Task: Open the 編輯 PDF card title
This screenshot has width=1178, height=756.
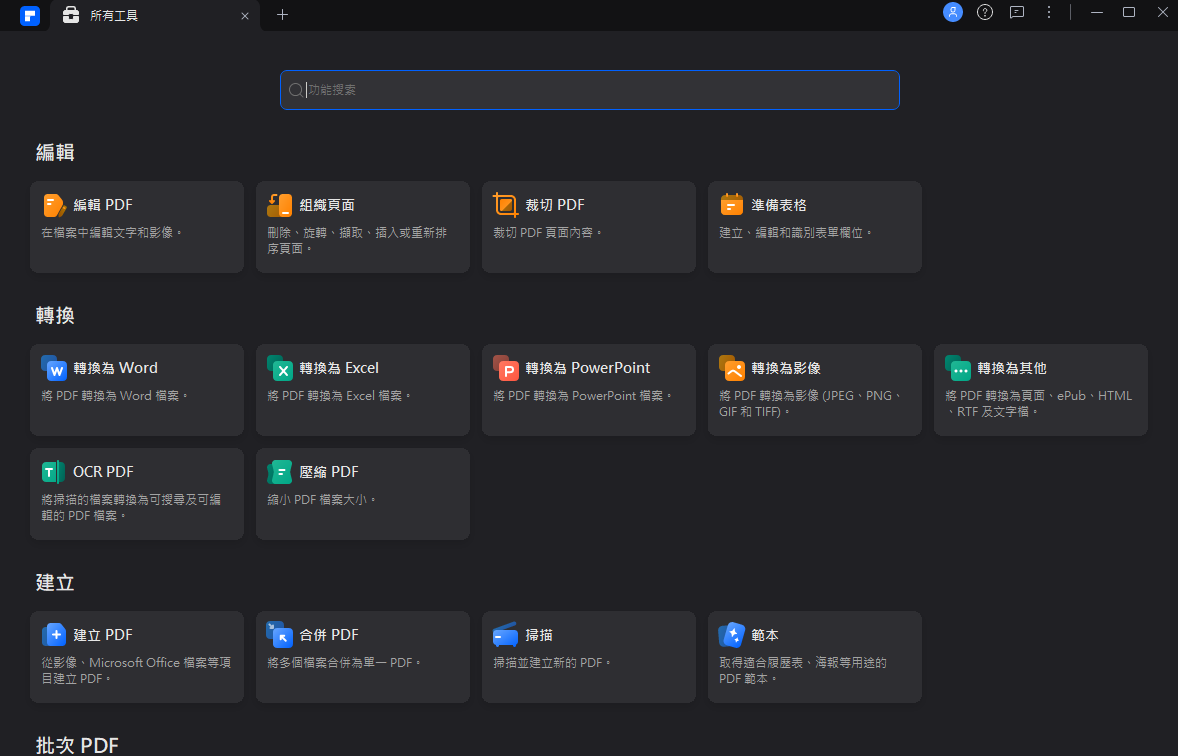Action: [103, 205]
